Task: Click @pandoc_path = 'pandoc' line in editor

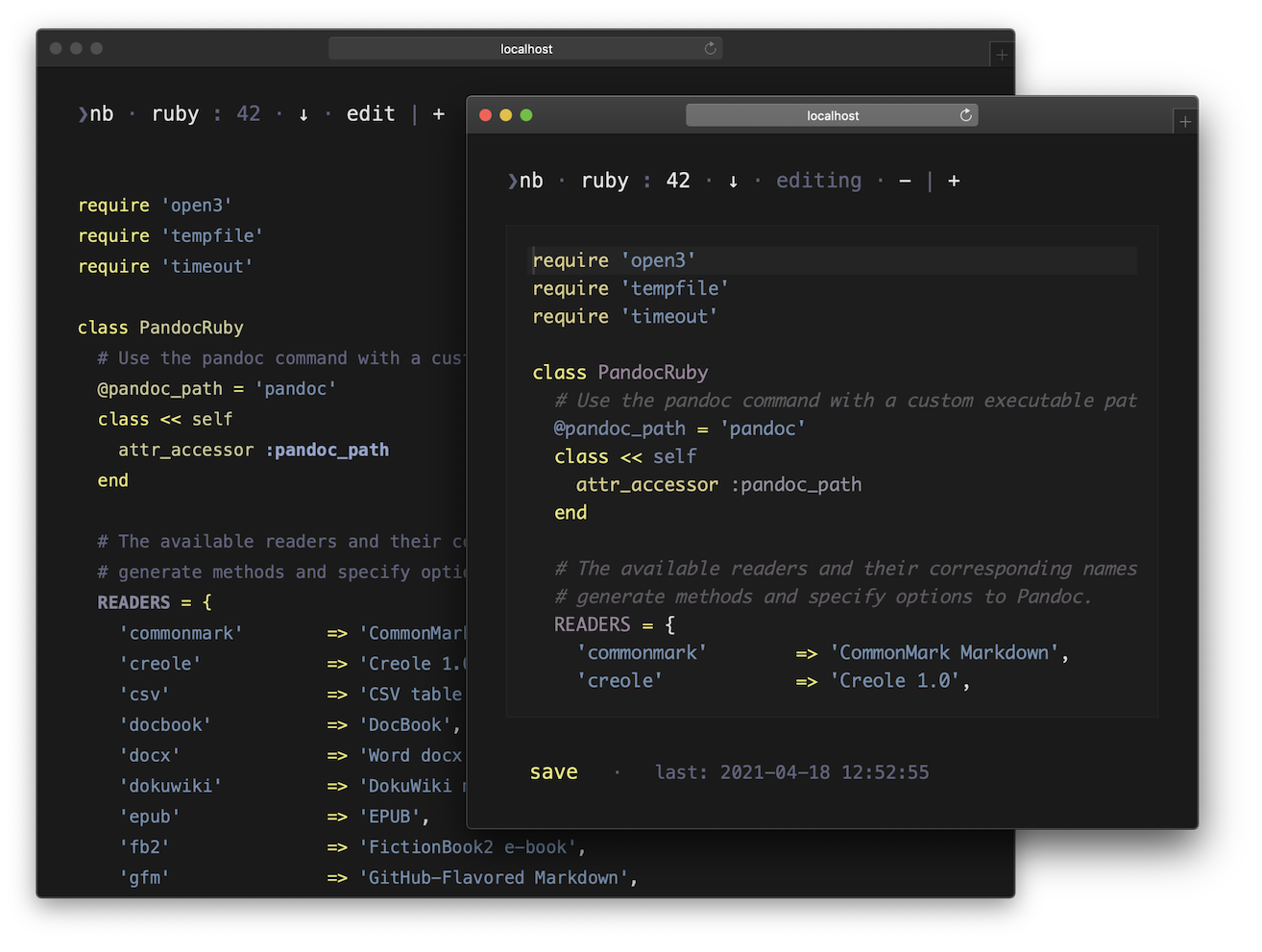Action: click(x=680, y=428)
